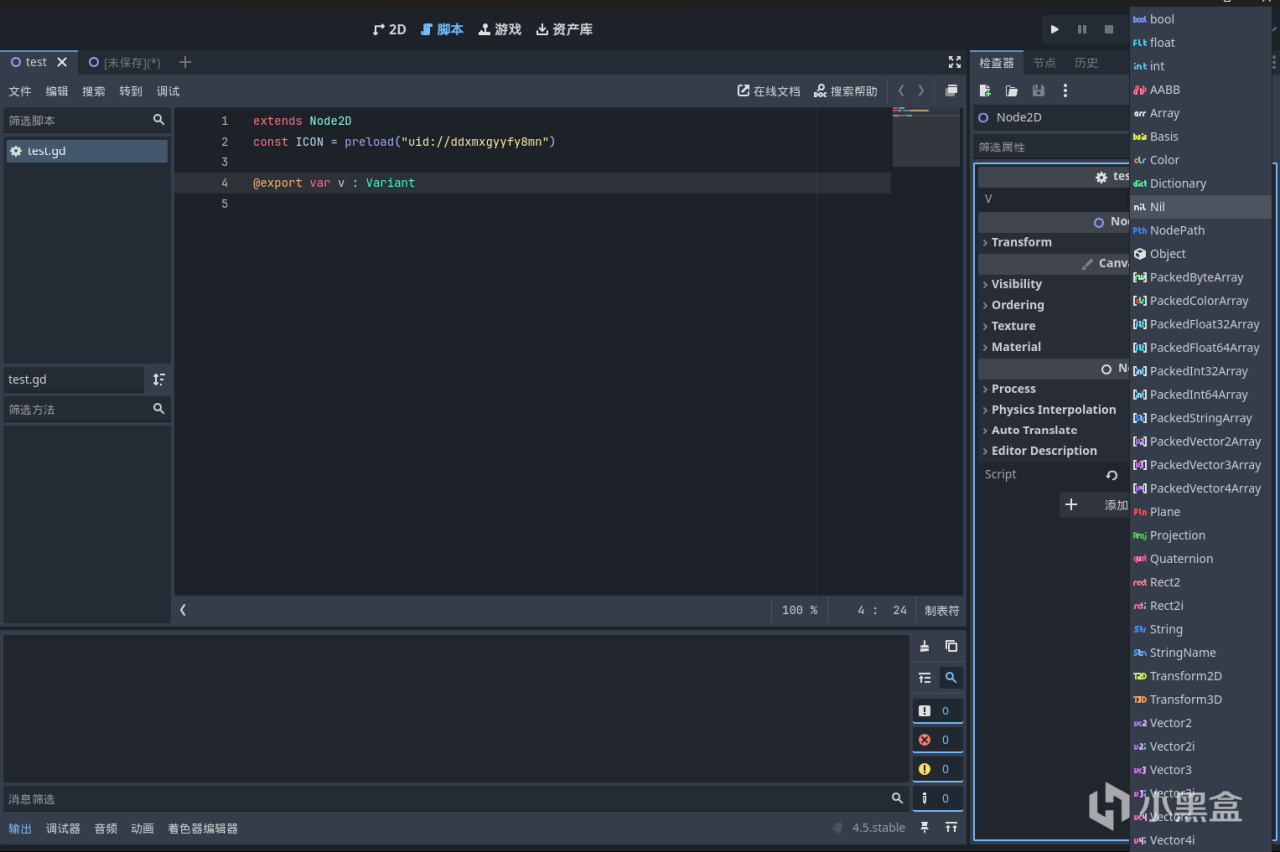Open the floating script editor window icon

tap(951, 91)
